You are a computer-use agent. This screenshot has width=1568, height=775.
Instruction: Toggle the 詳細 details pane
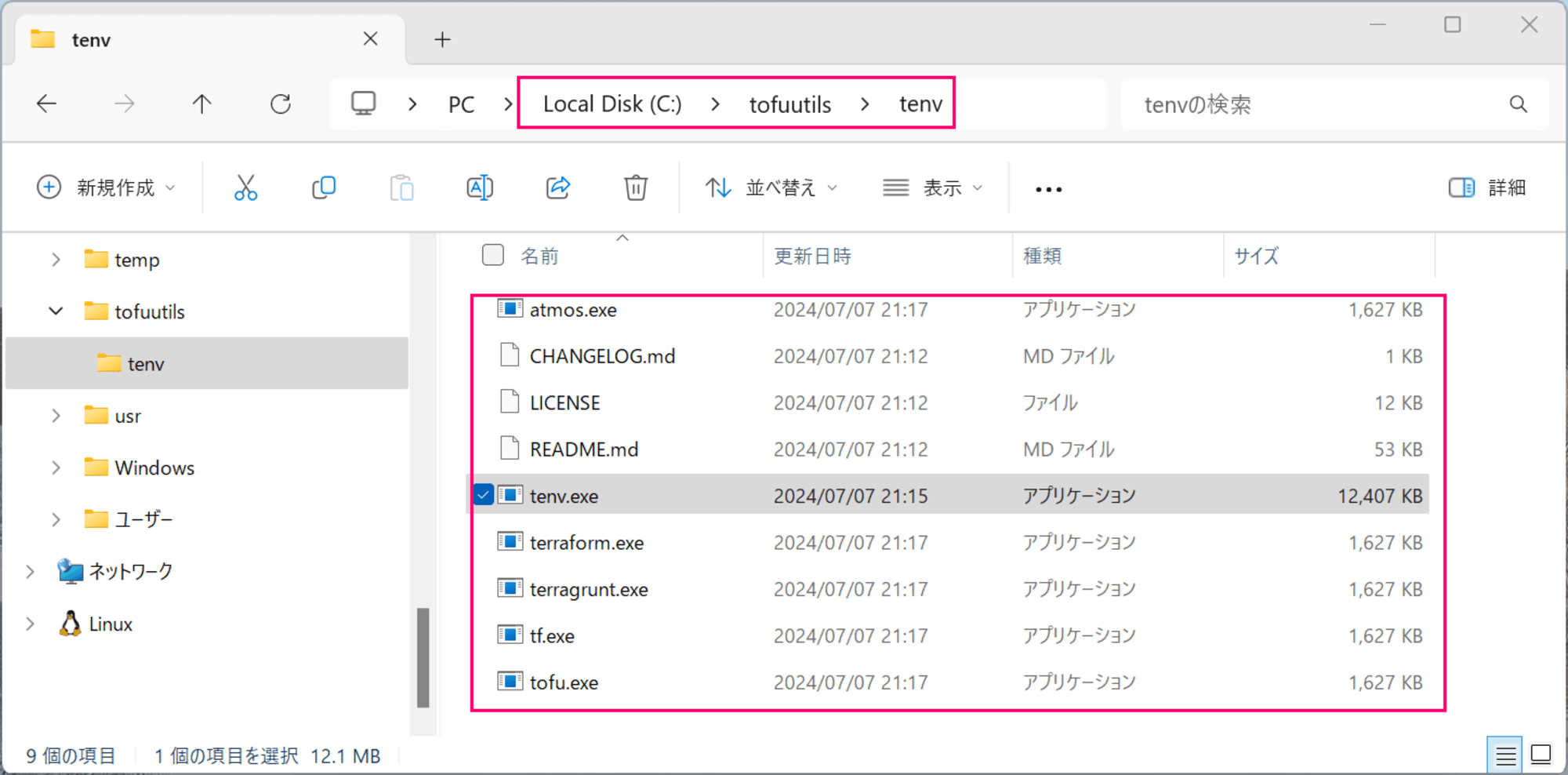(1487, 187)
